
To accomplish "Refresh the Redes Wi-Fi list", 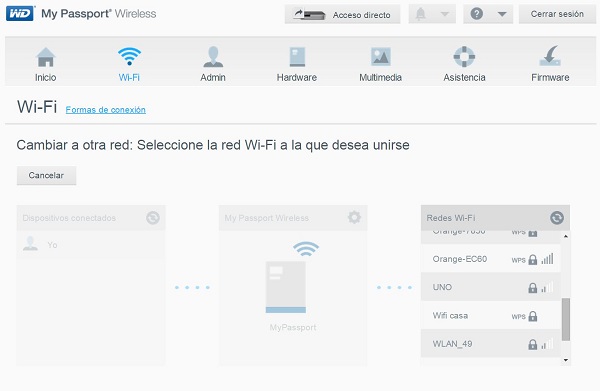I will (x=557, y=218).
